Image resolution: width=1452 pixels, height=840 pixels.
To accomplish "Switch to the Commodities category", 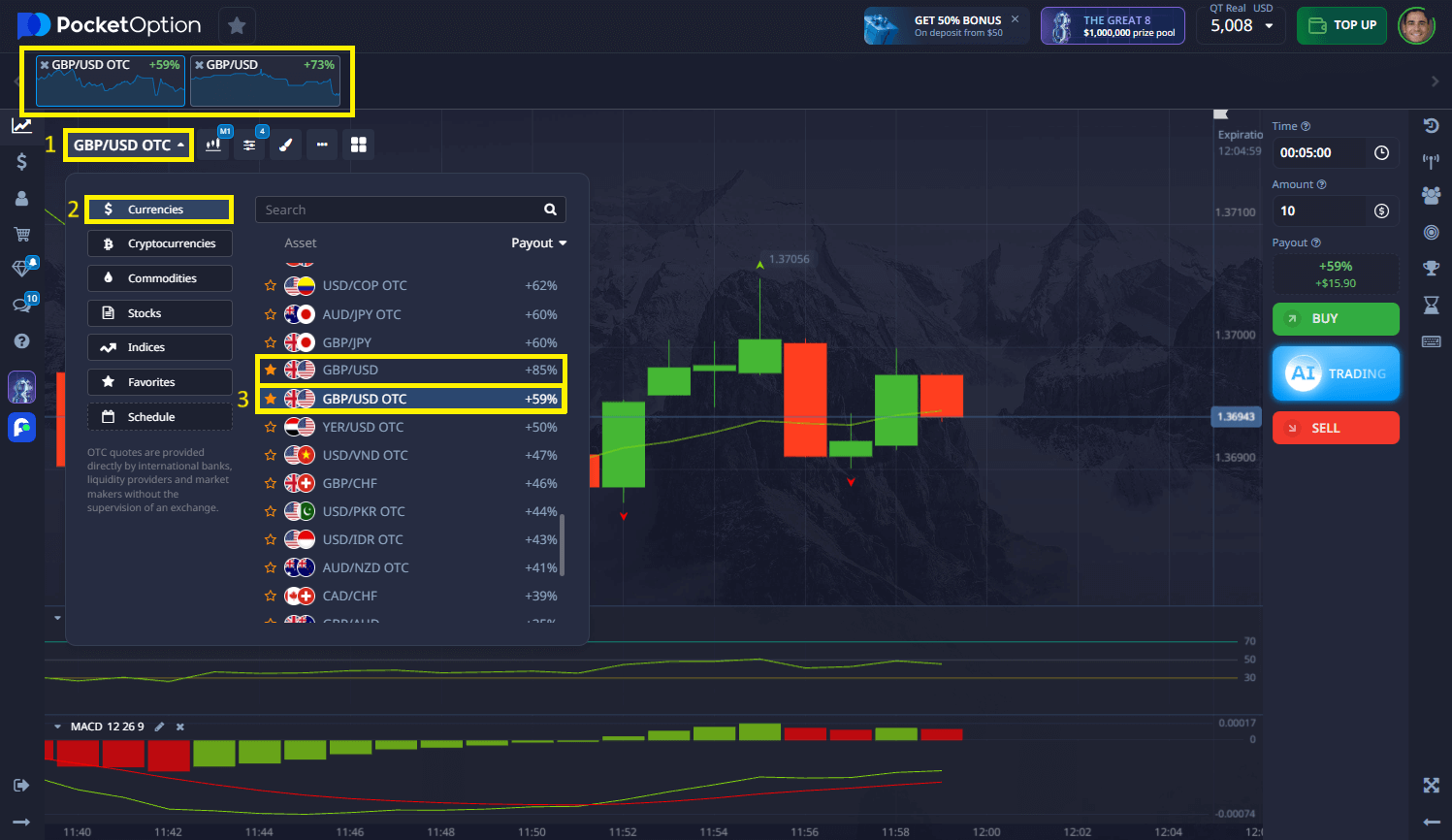I will click(160, 278).
